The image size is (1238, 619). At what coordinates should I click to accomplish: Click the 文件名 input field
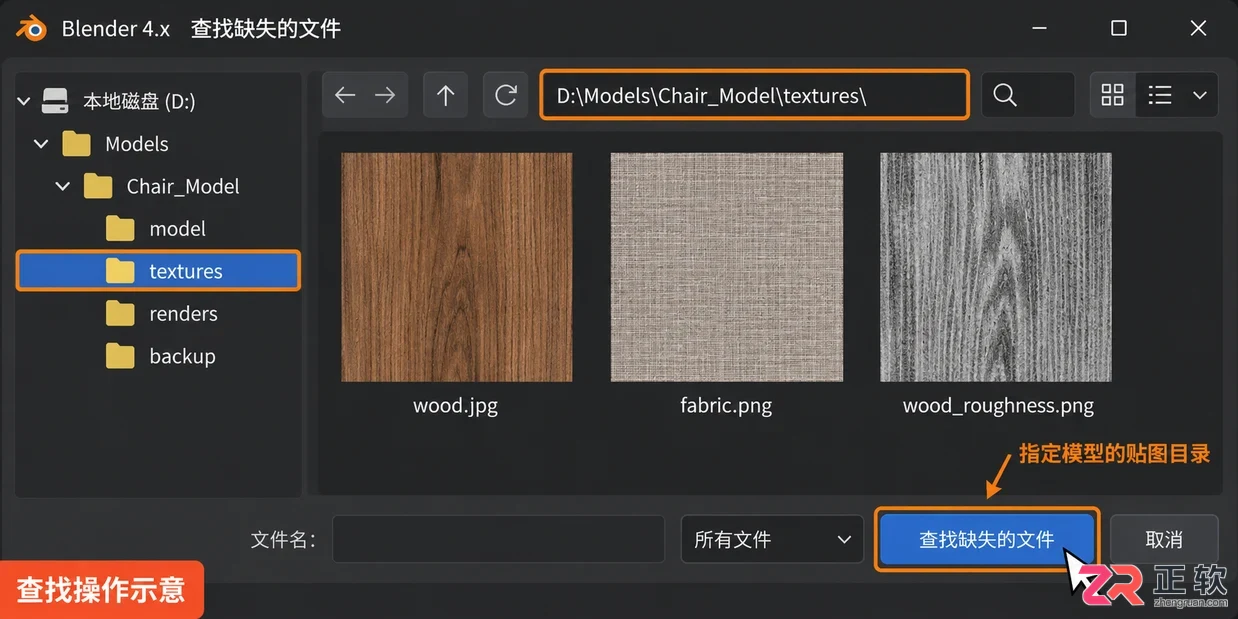pos(498,539)
